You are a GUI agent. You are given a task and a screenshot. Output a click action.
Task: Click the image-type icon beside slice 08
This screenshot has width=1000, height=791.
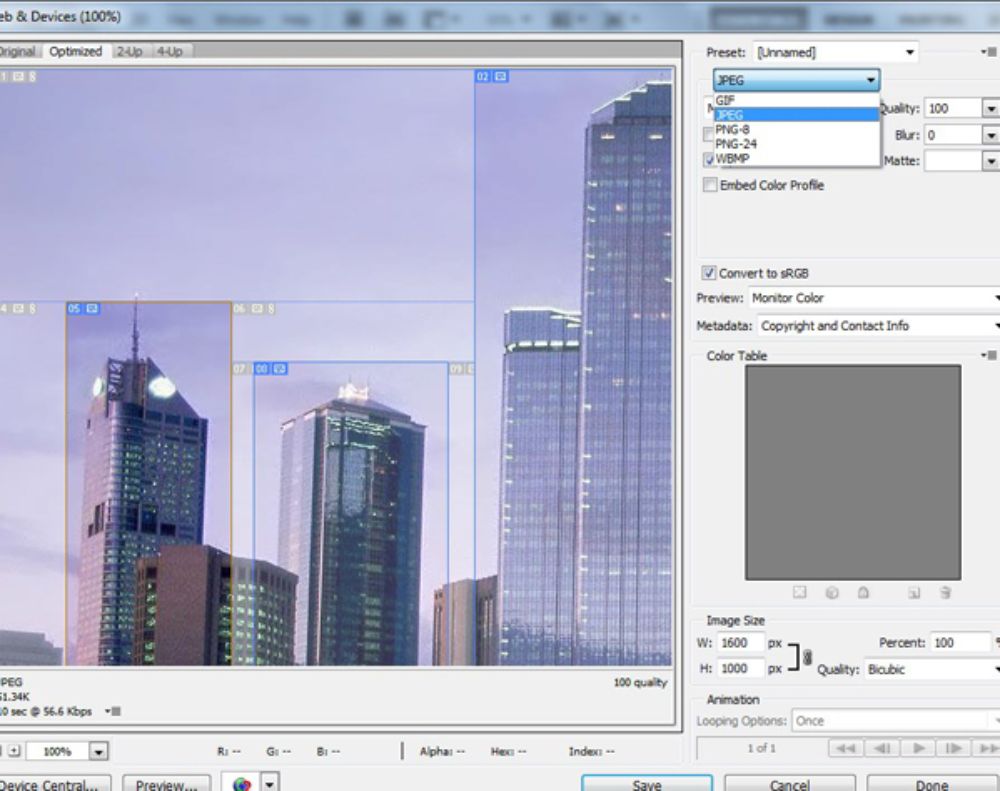[280, 369]
